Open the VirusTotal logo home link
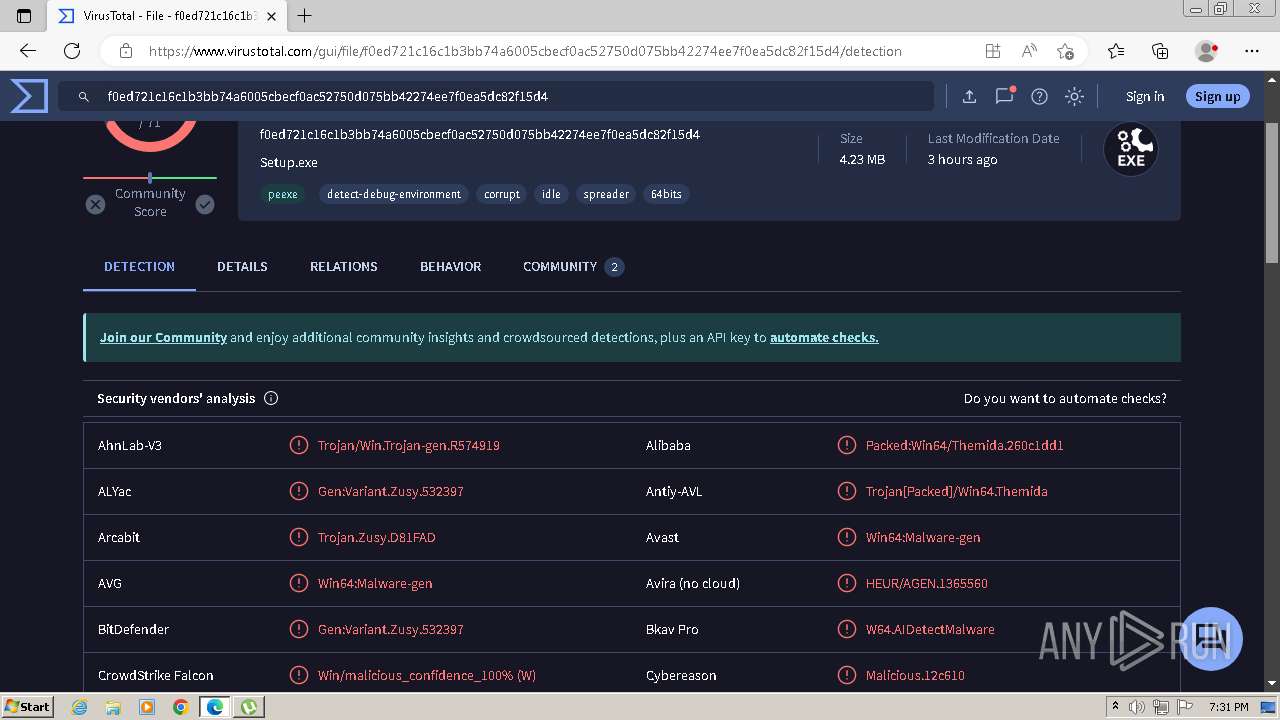Screen dimensions: 1280x720 click(x=29, y=96)
